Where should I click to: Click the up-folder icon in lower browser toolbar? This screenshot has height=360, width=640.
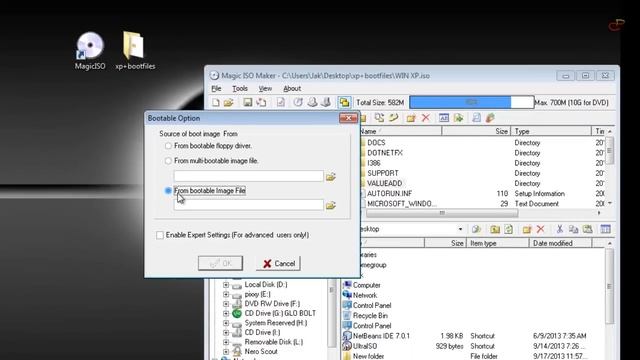(x=495, y=229)
